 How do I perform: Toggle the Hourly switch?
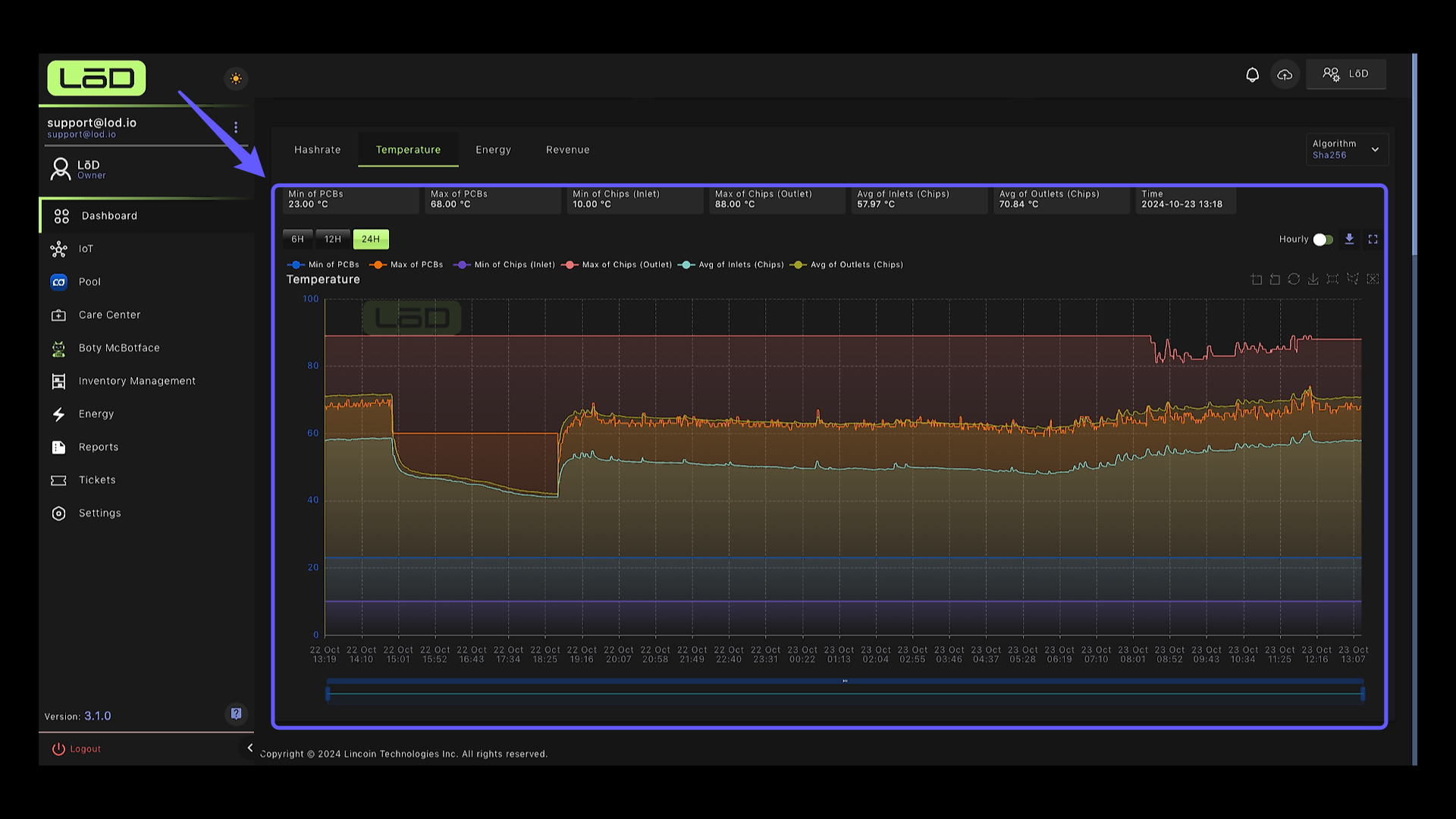pos(1323,240)
